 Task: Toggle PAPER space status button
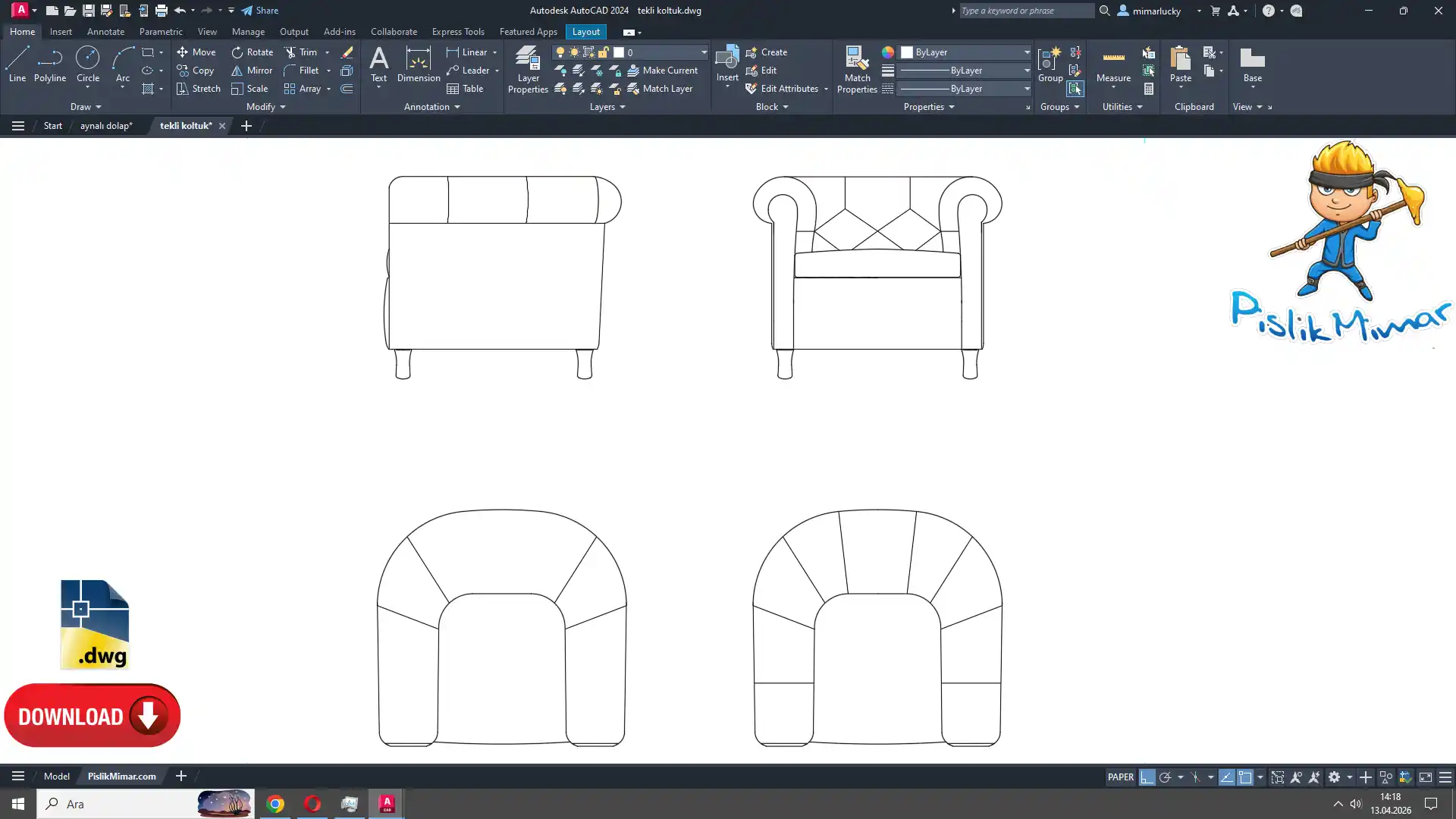[1120, 777]
